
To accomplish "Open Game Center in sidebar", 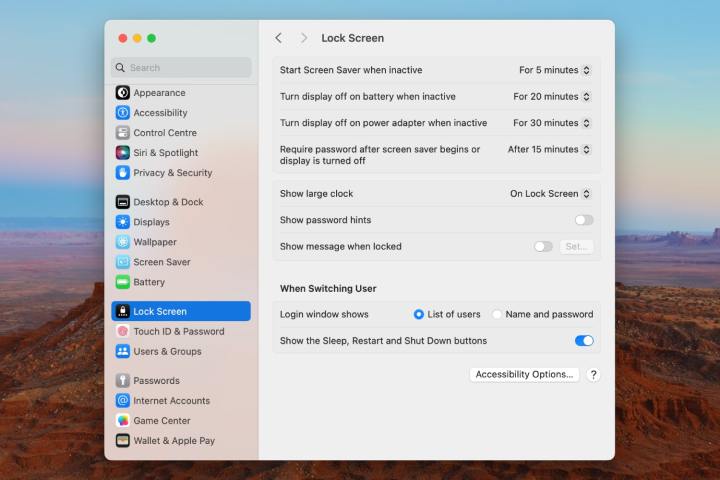I will (x=181, y=420).
